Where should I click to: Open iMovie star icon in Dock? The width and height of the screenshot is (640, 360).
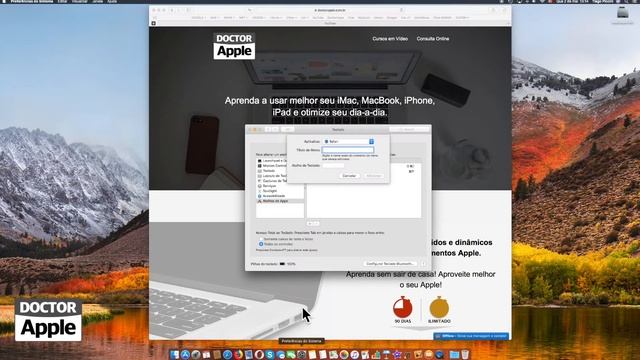(x=397, y=355)
